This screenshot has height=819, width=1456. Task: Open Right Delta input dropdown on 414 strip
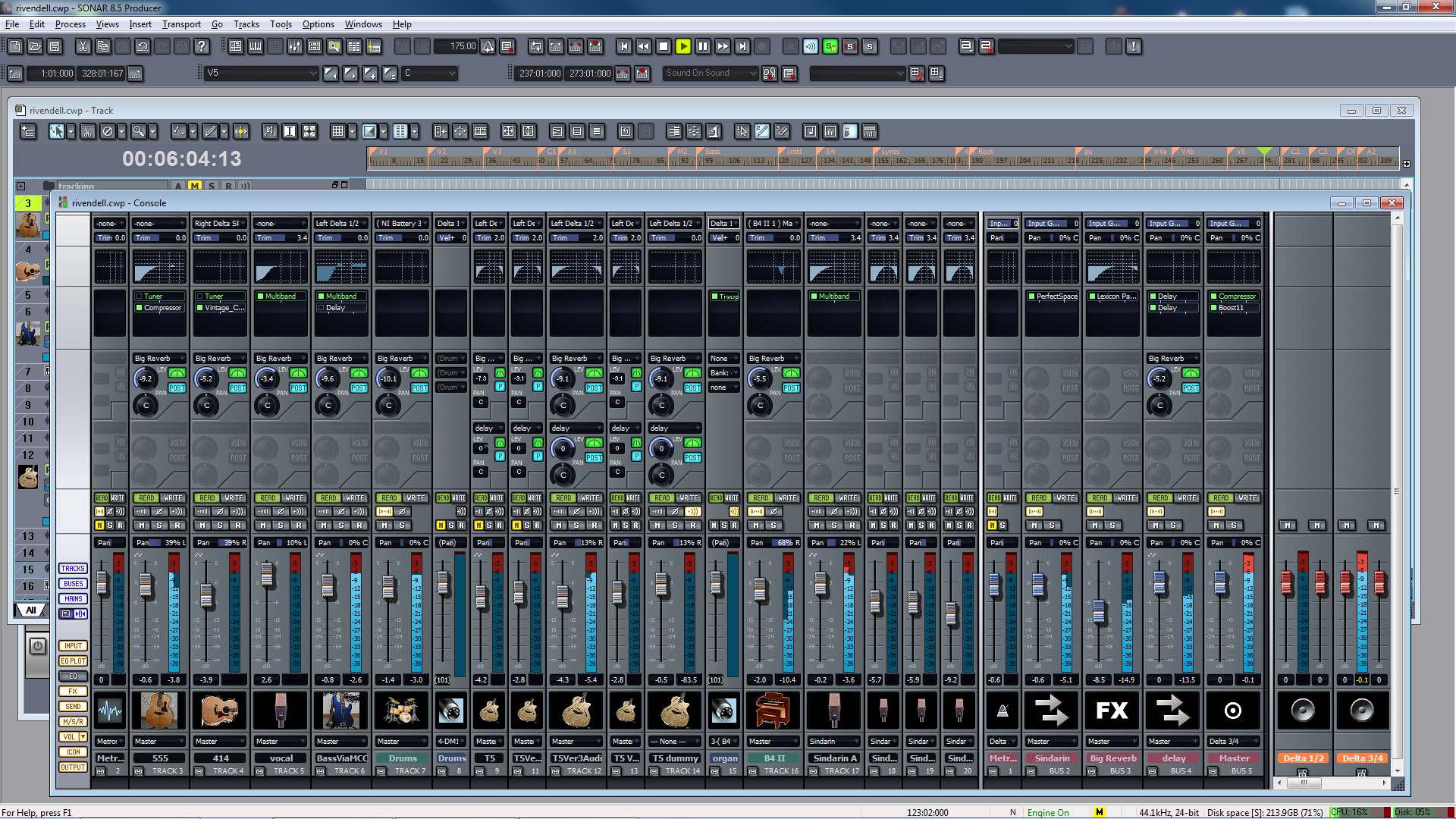[220, 224]
